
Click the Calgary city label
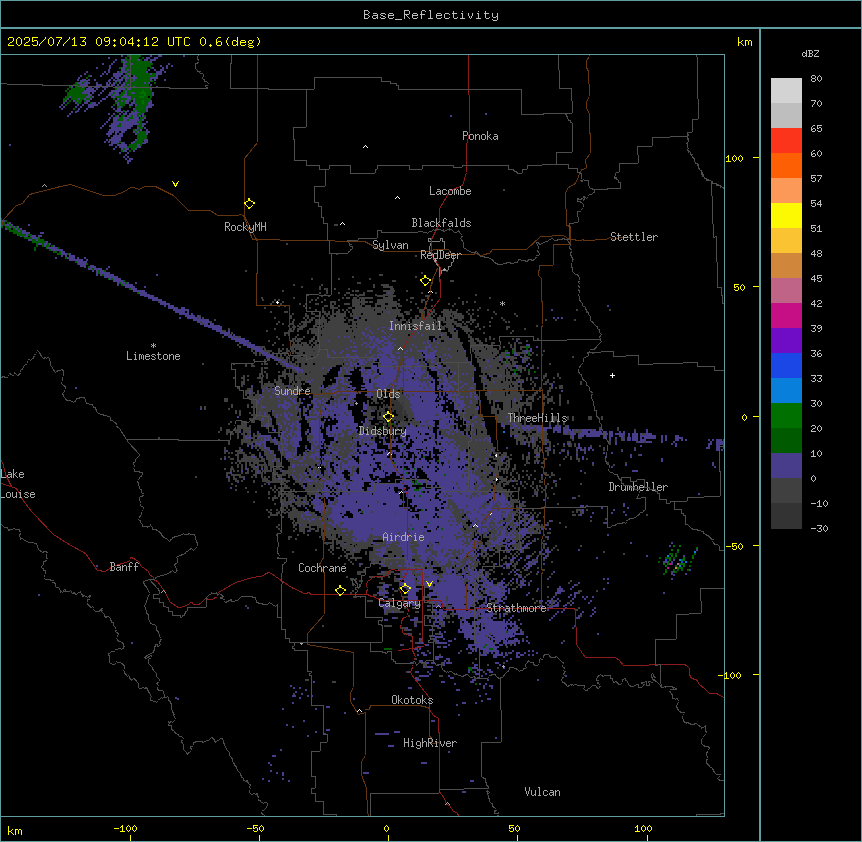[400, 603]
